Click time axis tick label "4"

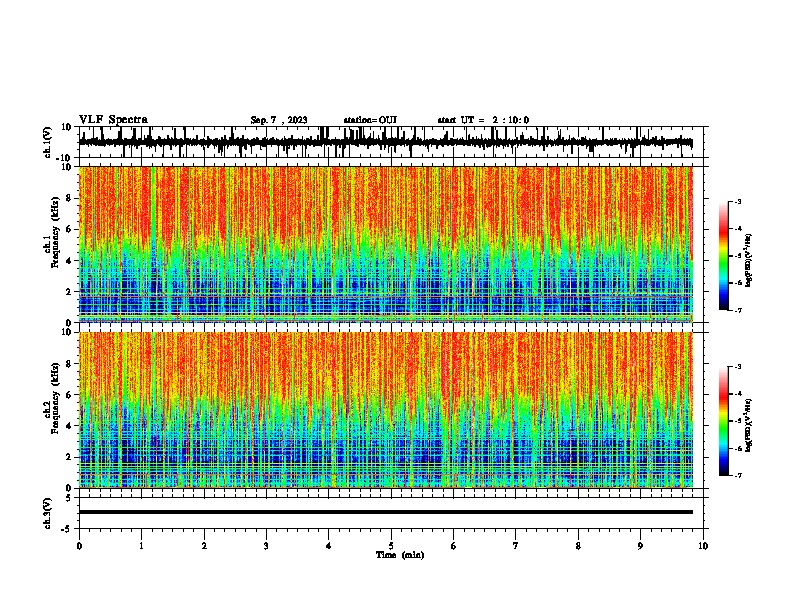[x=329, y=546]
